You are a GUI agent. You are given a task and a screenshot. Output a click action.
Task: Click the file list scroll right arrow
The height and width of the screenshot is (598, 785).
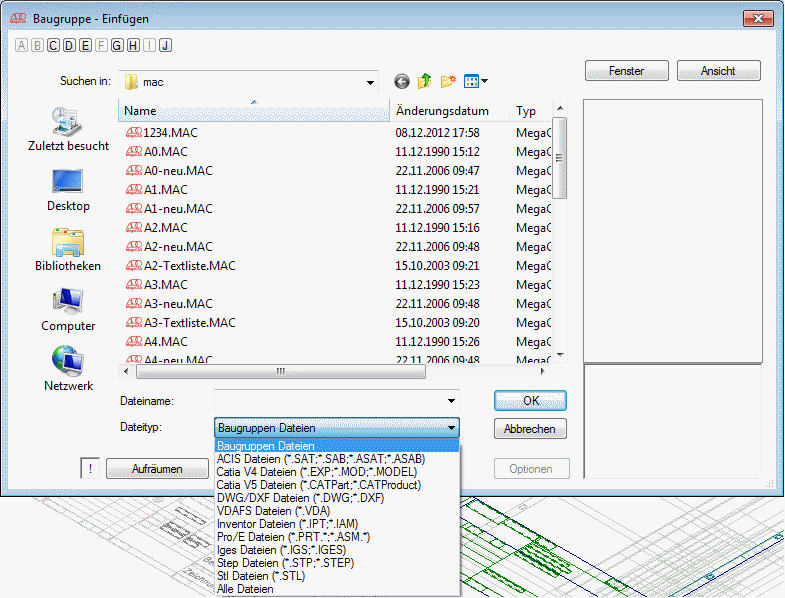point(543,372)
